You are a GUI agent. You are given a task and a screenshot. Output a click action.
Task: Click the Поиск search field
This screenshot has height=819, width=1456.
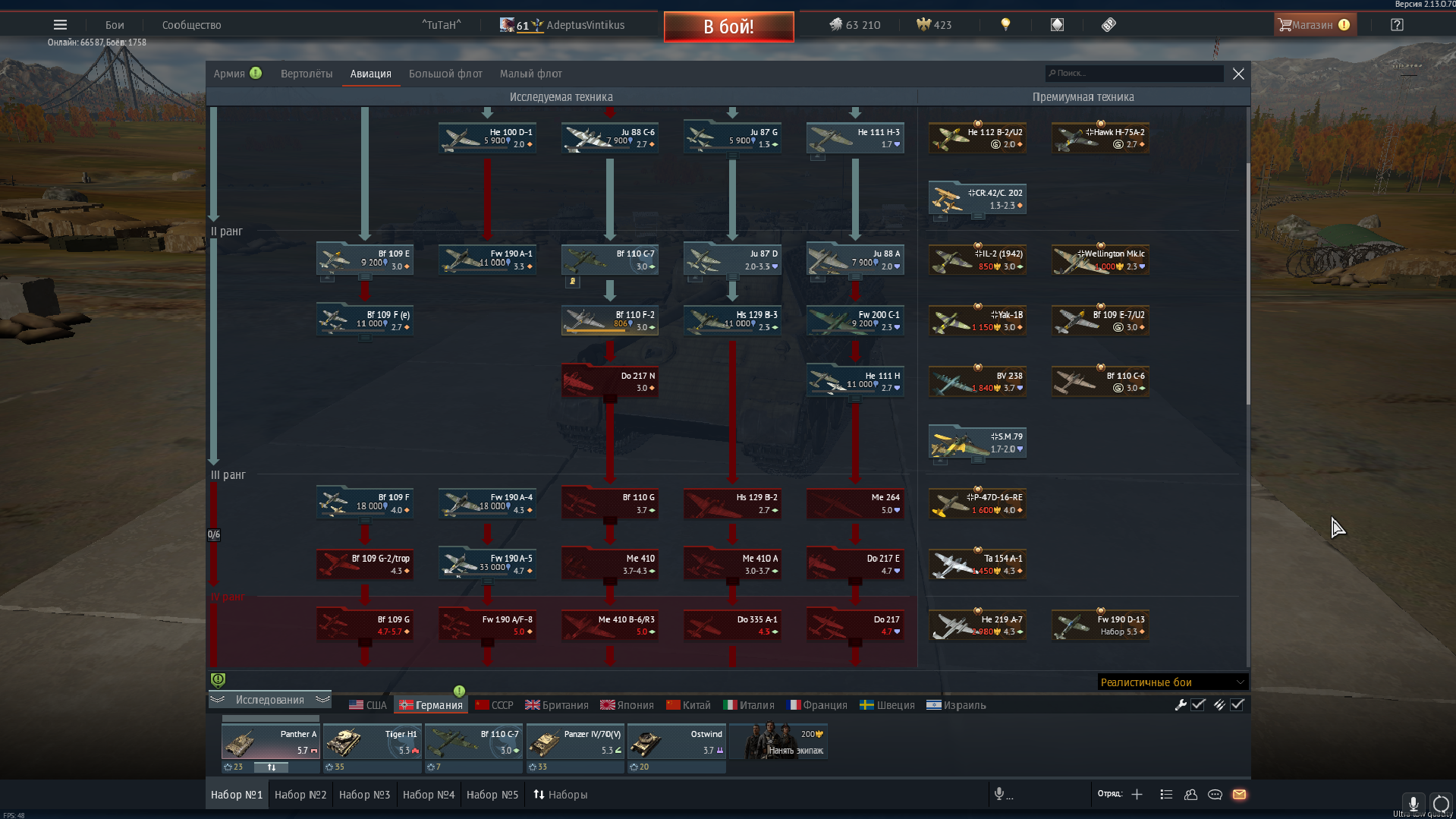(x=1134, y=73)
